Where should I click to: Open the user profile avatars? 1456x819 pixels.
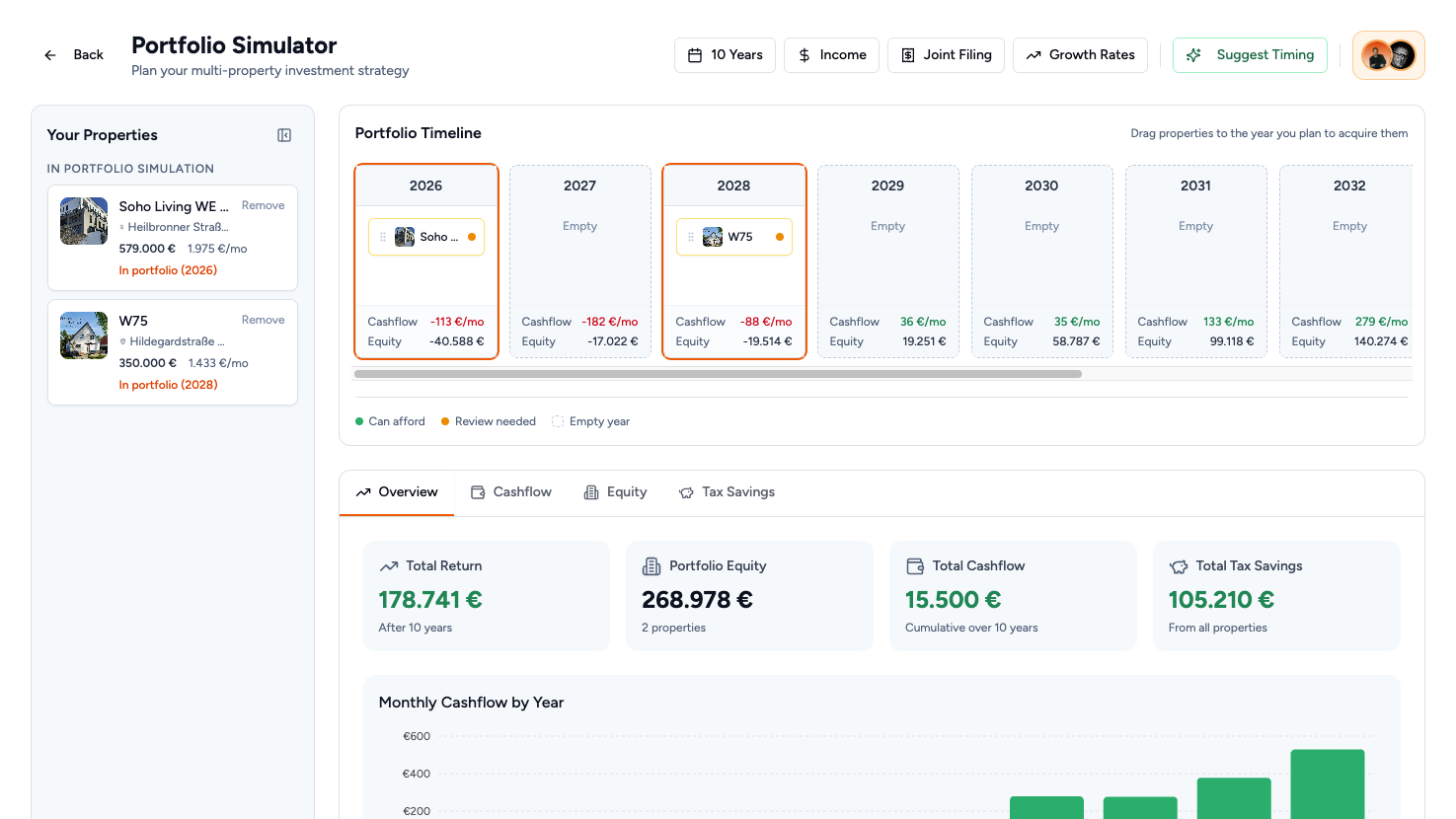coord(1388,55)
